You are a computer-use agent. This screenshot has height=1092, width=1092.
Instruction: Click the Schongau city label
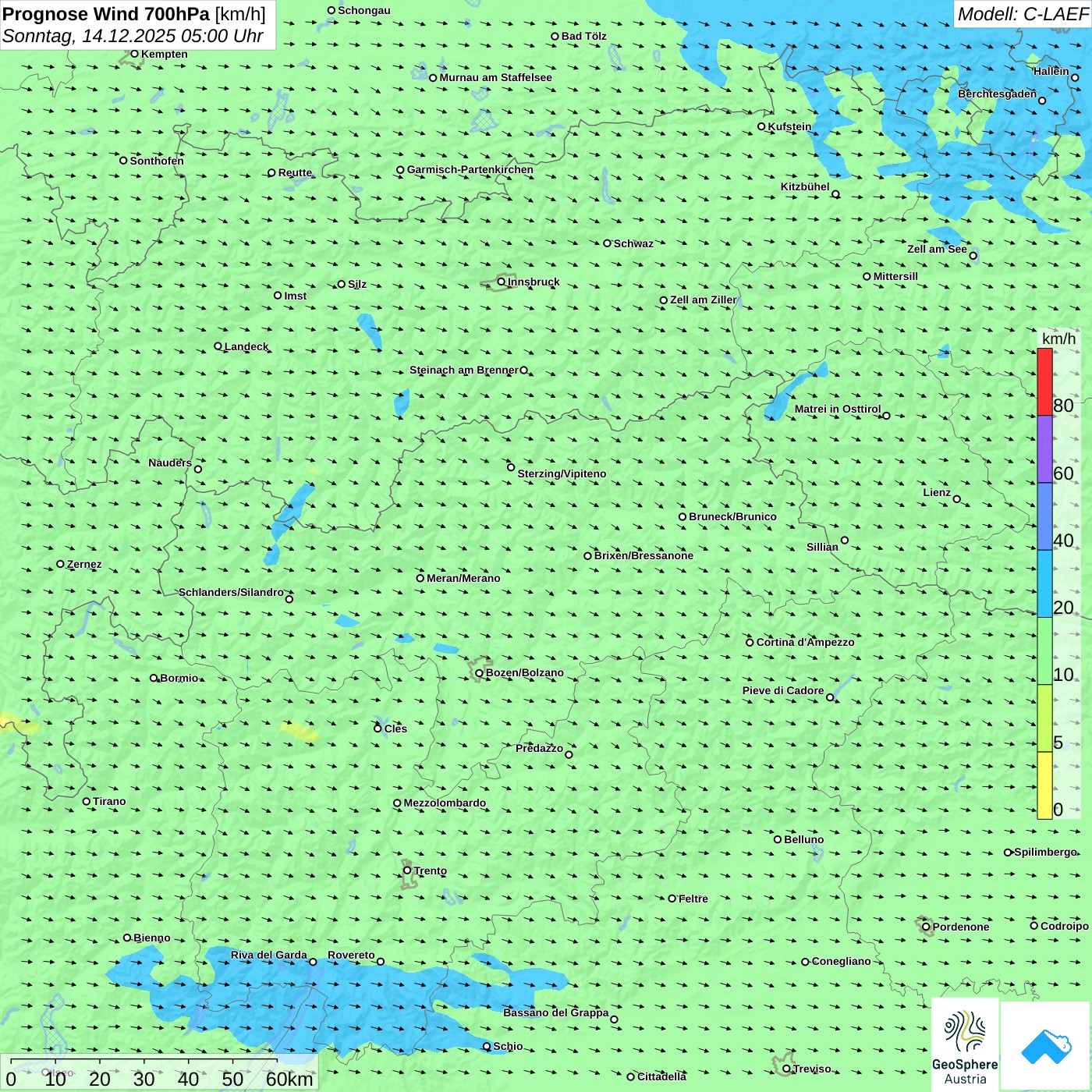[364, 10]
